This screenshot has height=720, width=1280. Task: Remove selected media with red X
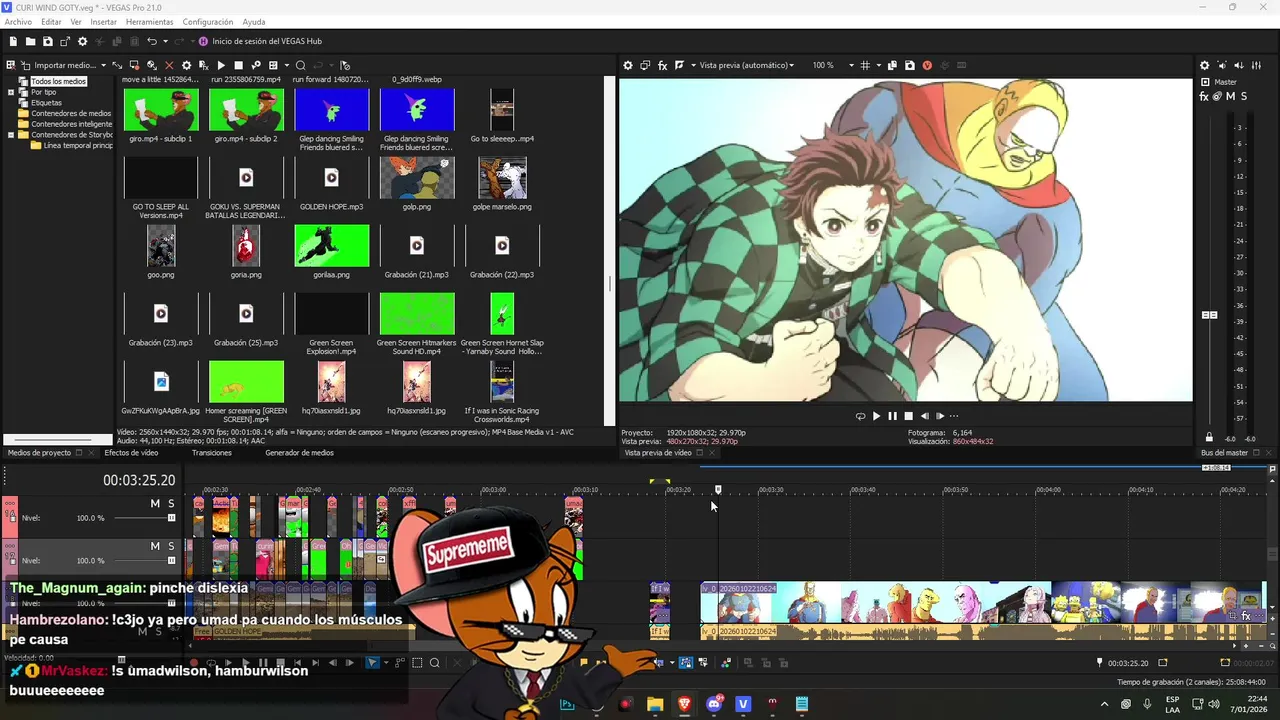[x=169, y=65]
